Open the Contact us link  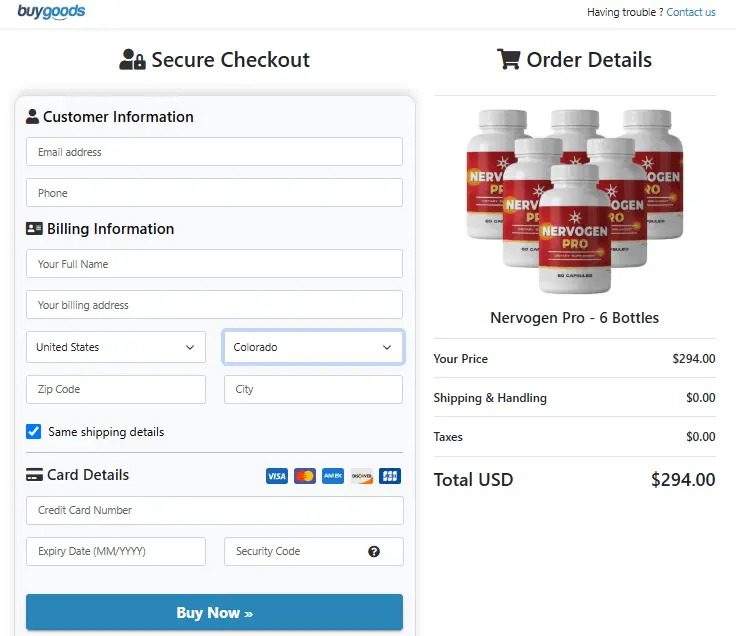point(690,12)
